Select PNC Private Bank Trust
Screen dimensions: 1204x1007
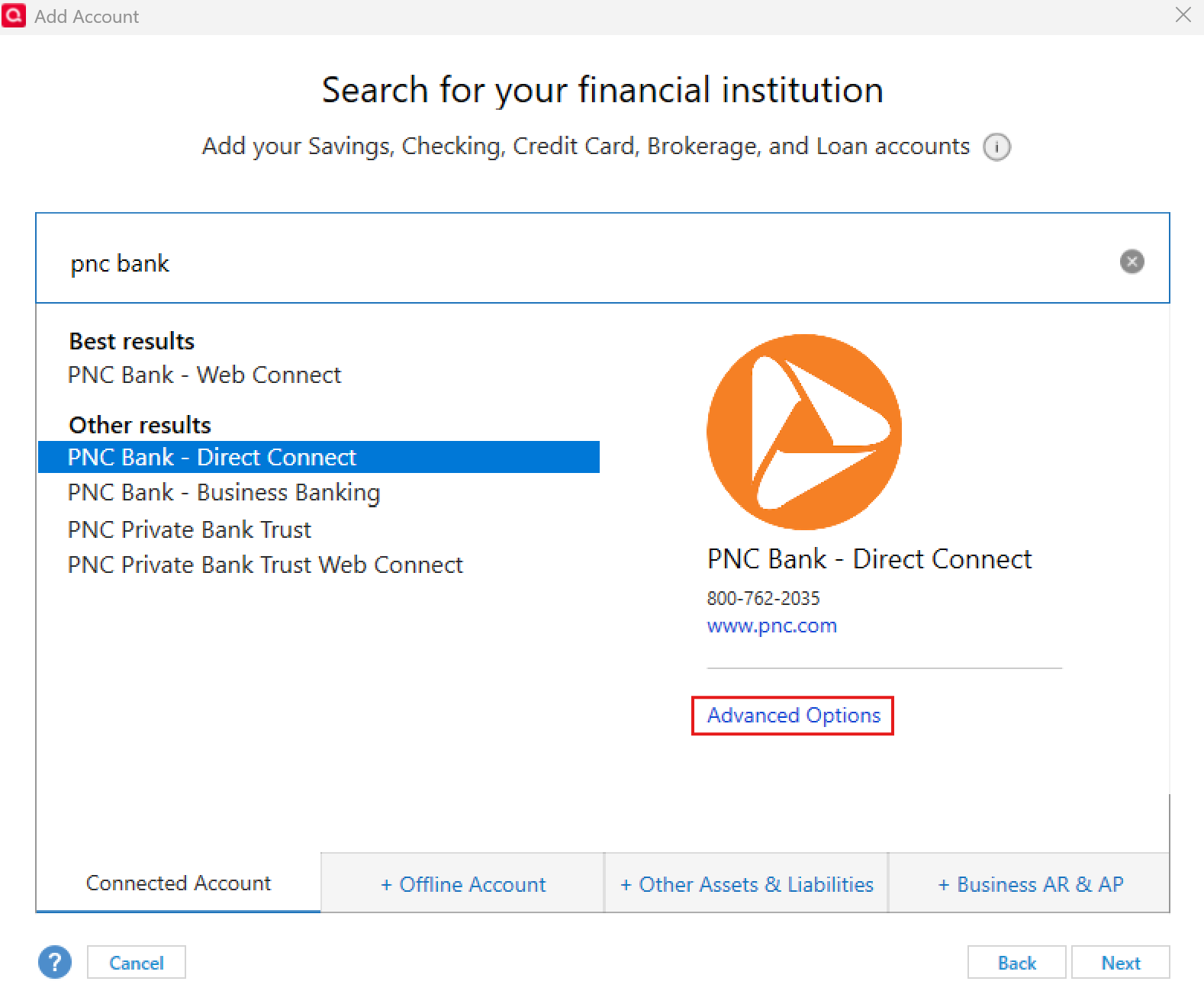click(189, 529)
